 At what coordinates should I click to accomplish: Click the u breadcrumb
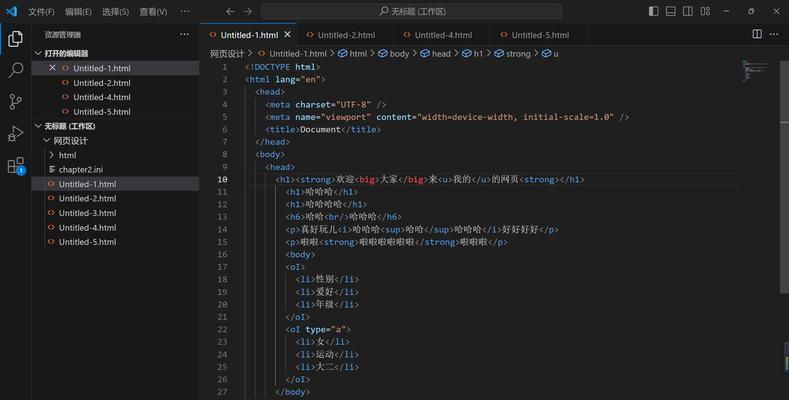pos(550,53)
